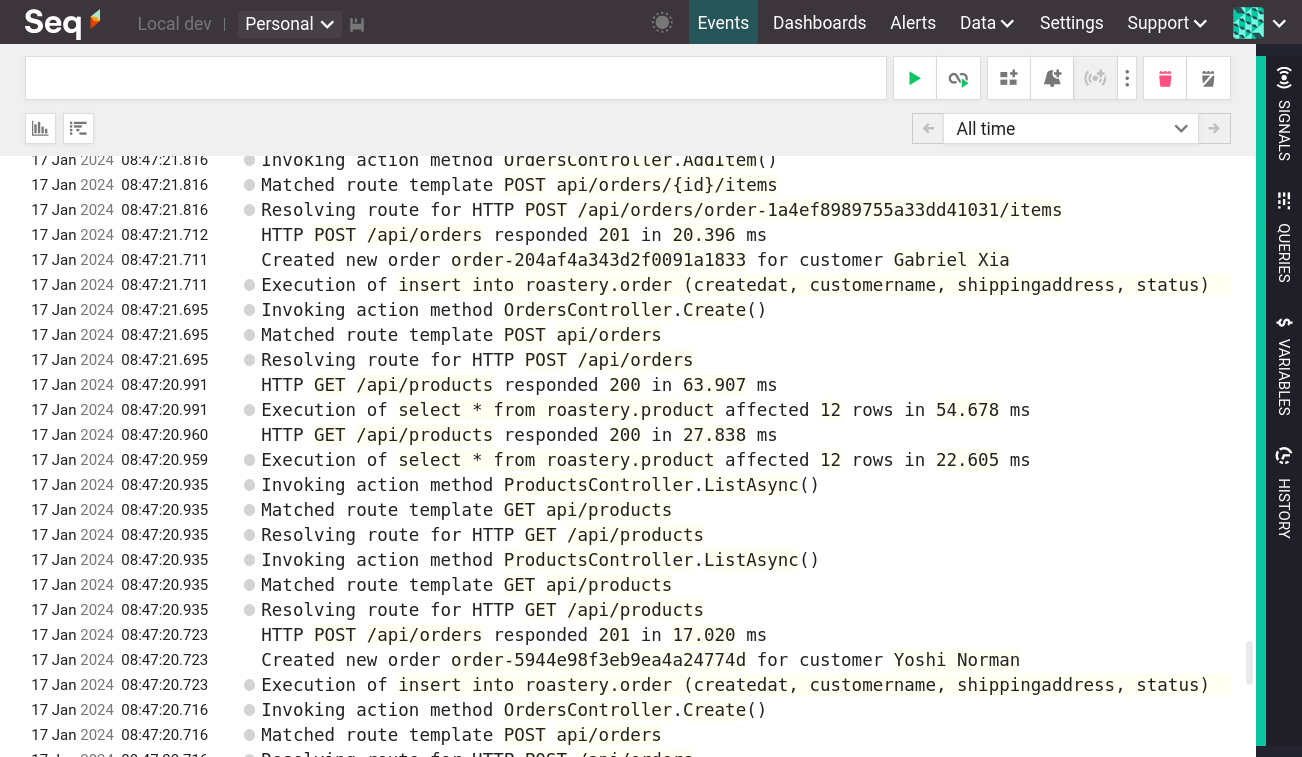Click order-5944e98f3eb9ea4a24774d order id value
Screen dimensions: 1302x757
coord(598,660)
